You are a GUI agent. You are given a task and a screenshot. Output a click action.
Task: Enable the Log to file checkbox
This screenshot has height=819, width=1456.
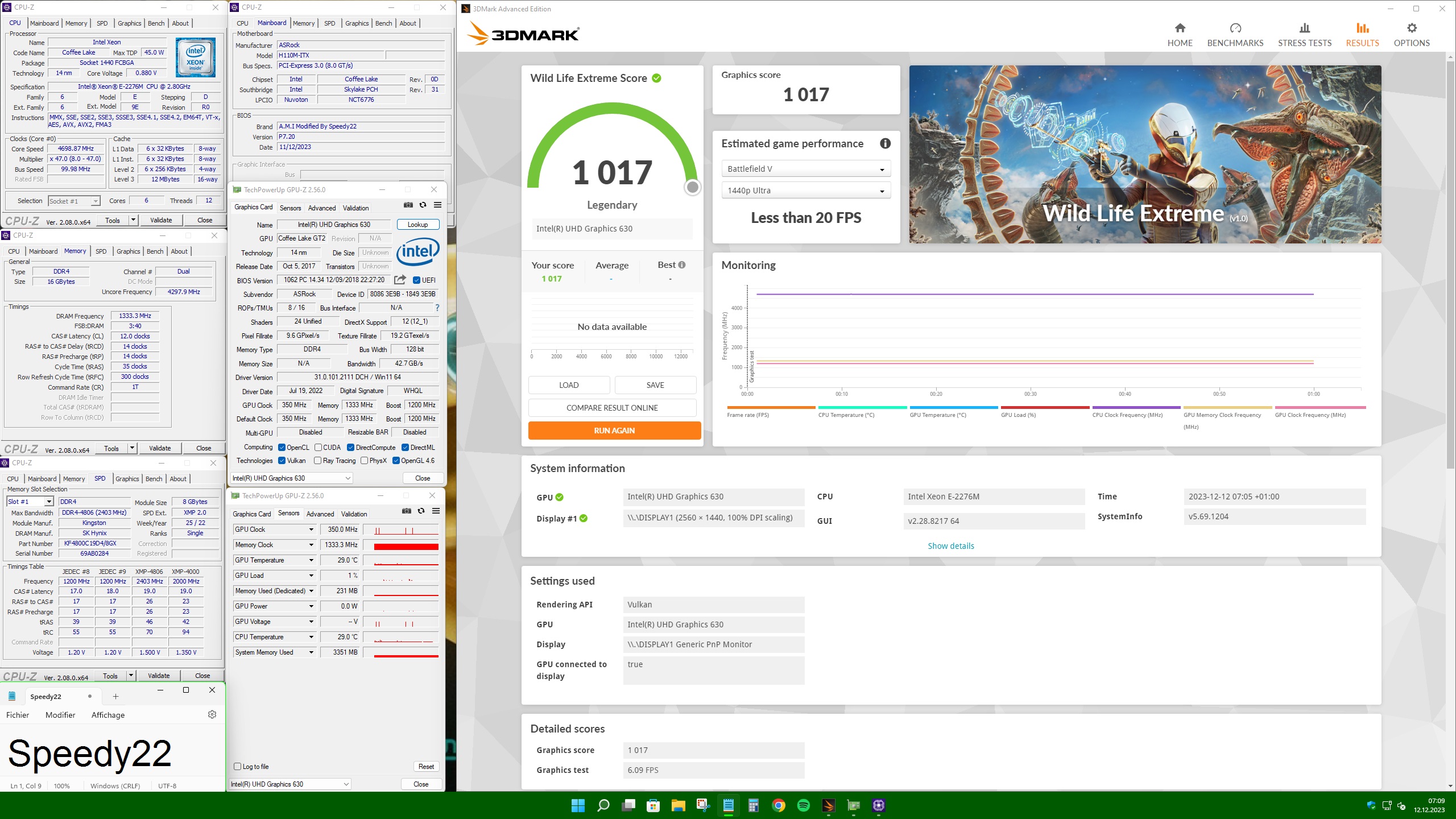coord(238,767)
